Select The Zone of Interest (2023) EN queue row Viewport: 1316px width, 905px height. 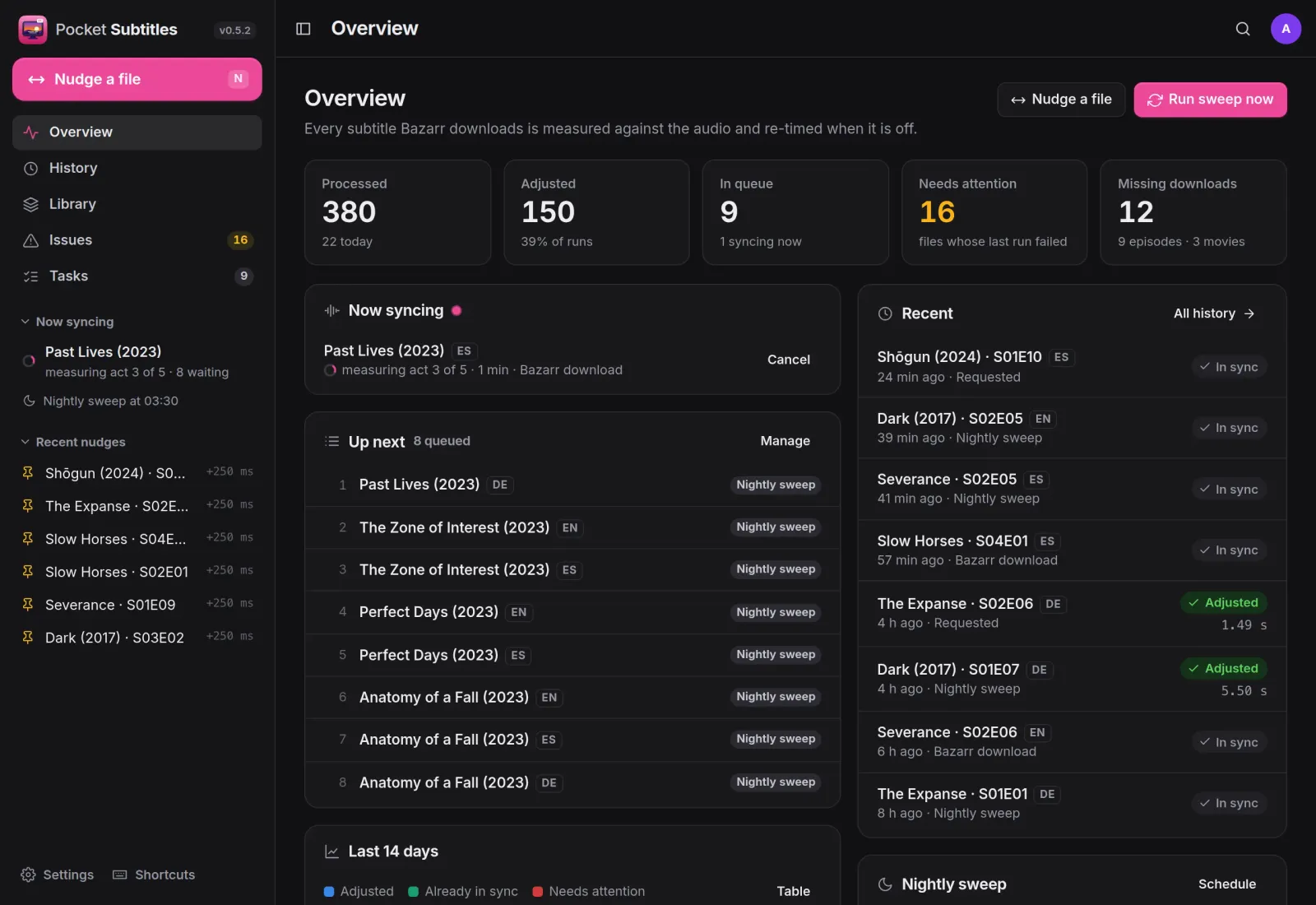coord(572,527)
